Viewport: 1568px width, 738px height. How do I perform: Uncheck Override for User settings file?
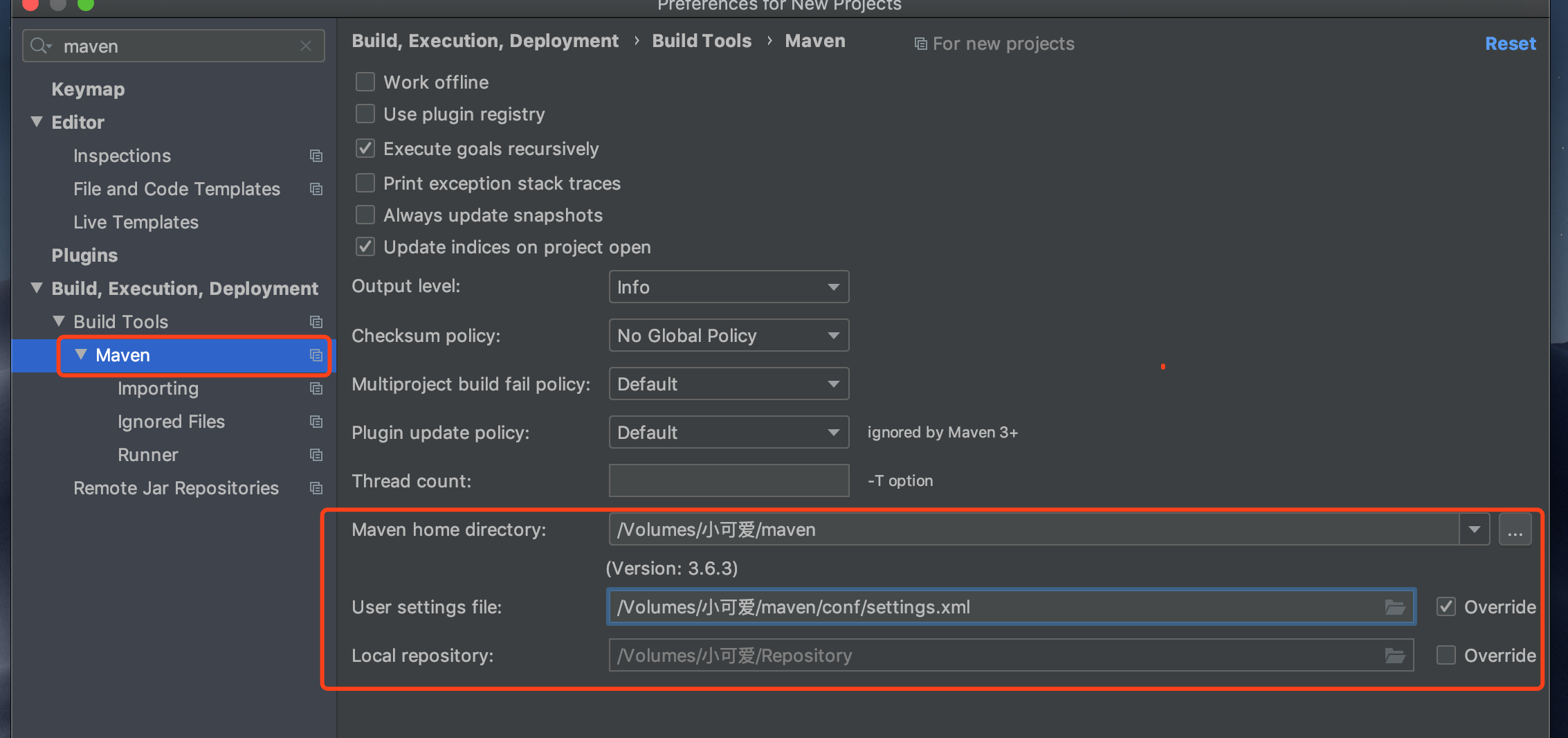1446,606
